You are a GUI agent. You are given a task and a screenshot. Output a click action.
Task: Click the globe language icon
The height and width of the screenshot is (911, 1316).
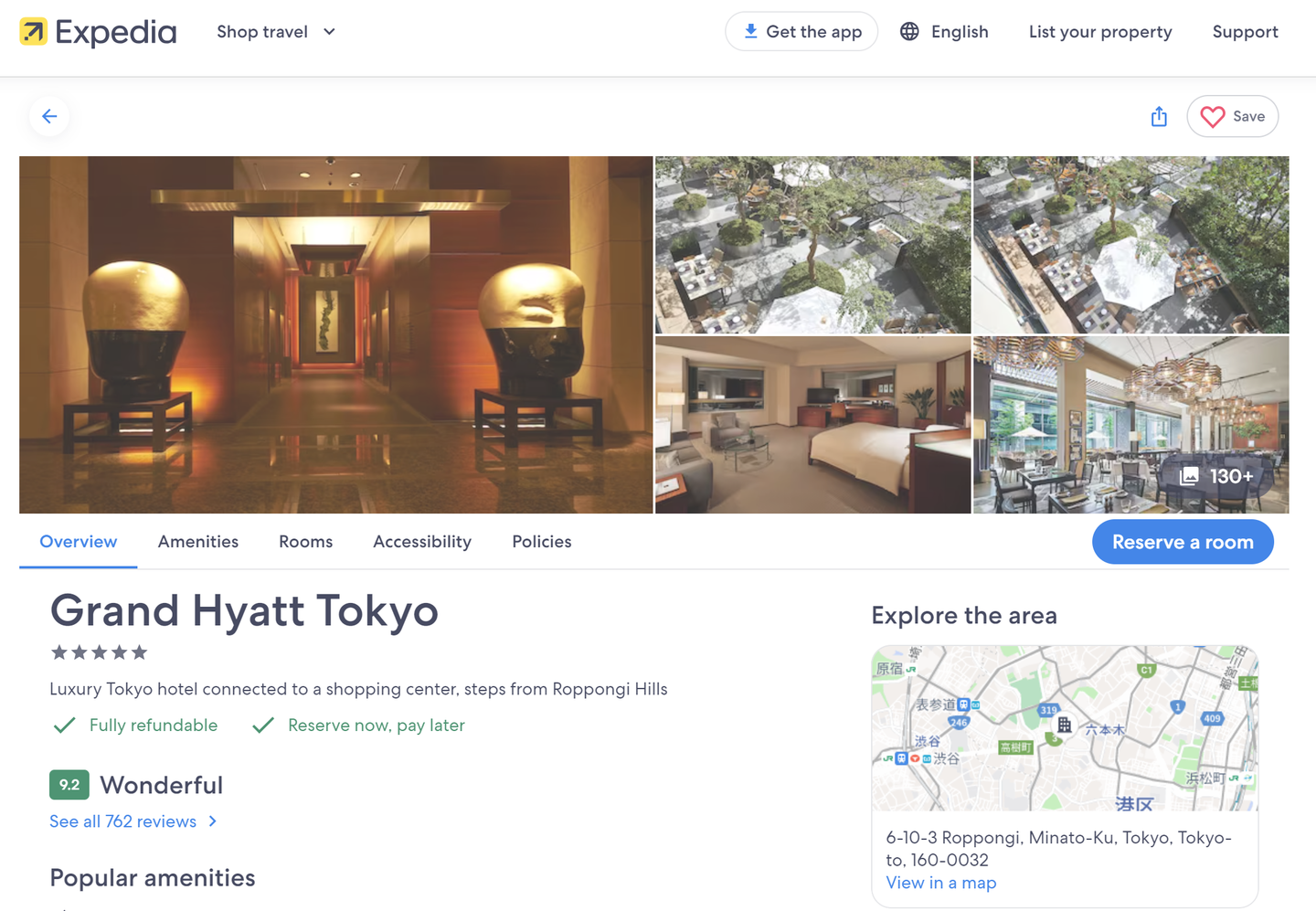[909, 32]
